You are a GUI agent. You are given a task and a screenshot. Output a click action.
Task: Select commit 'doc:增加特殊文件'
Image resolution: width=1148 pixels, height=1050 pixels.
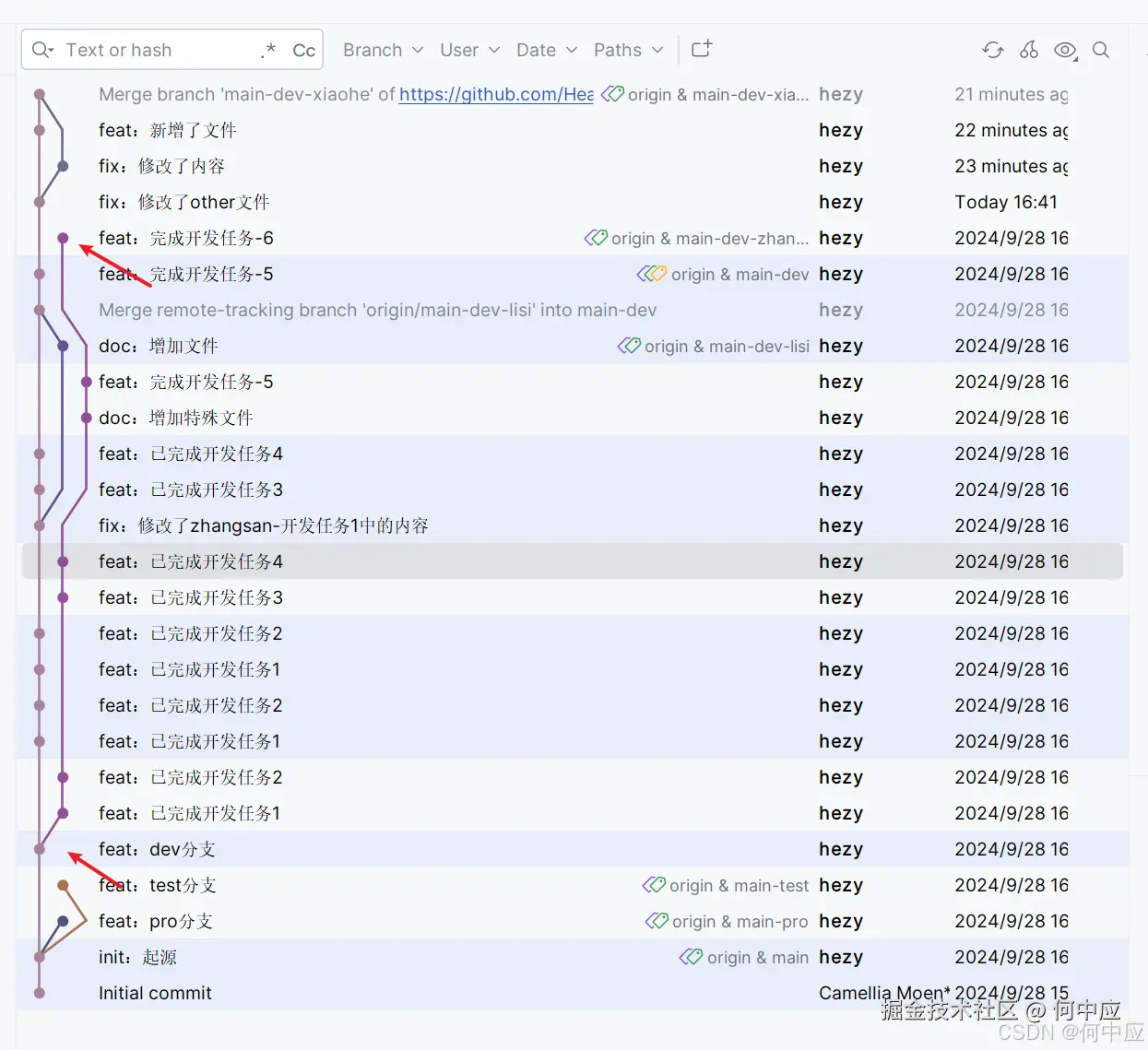point(572,418)
